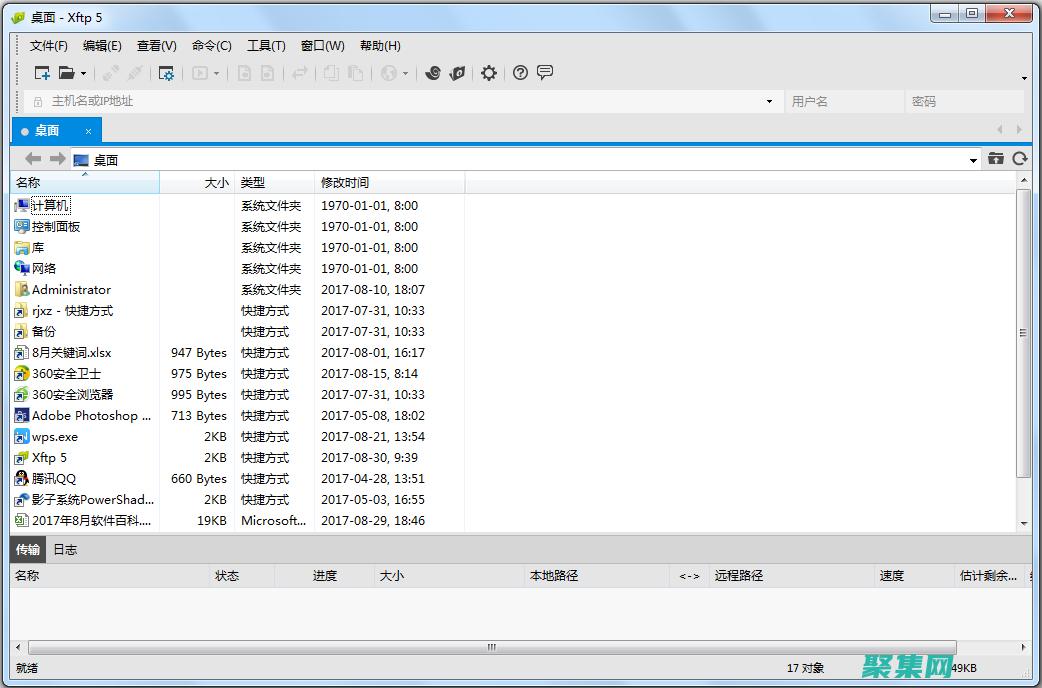Open the feedback chat icon
Screen dimensions: 1042x688
pos(545,72)
